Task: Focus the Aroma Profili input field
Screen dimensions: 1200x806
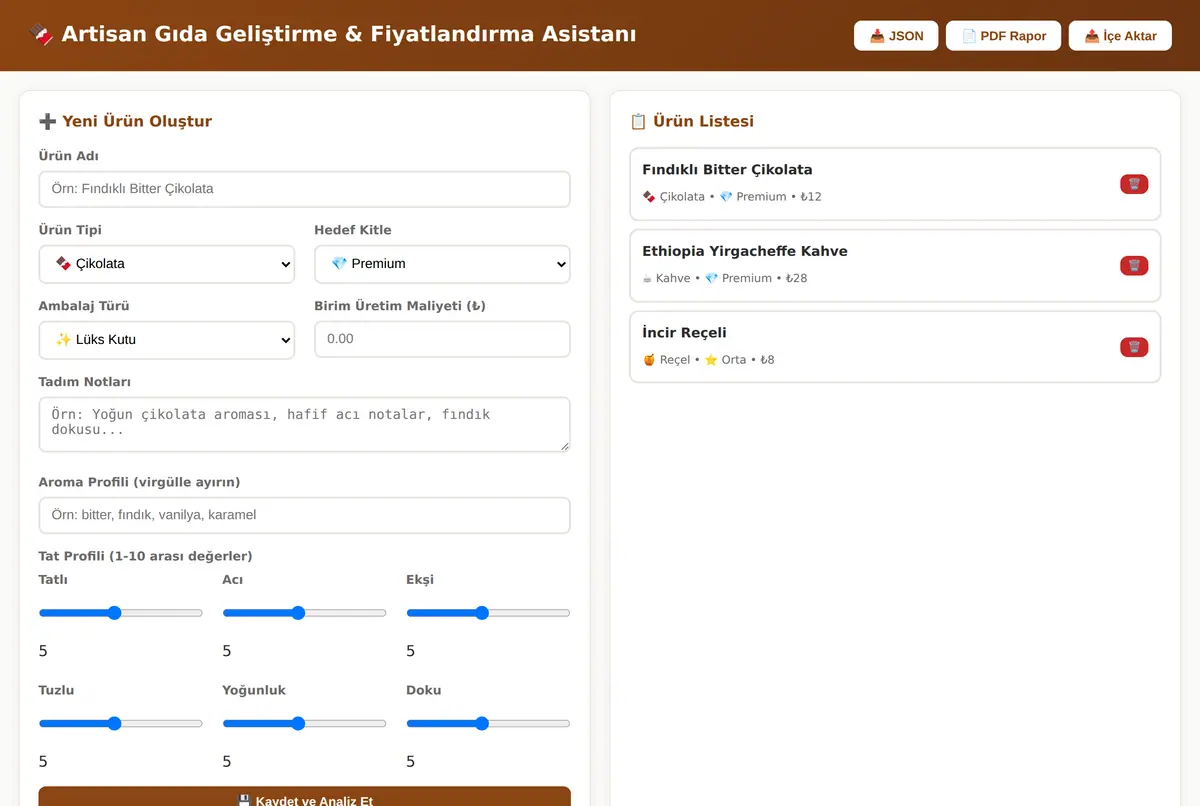Action: (x=305, y=515)
